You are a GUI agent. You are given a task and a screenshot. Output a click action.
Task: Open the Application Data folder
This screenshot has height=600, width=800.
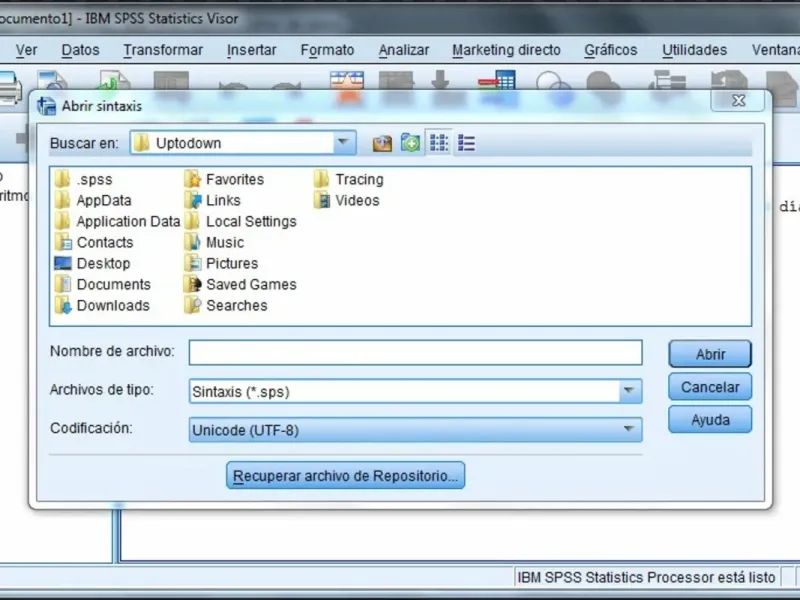[x=117, y=221]
